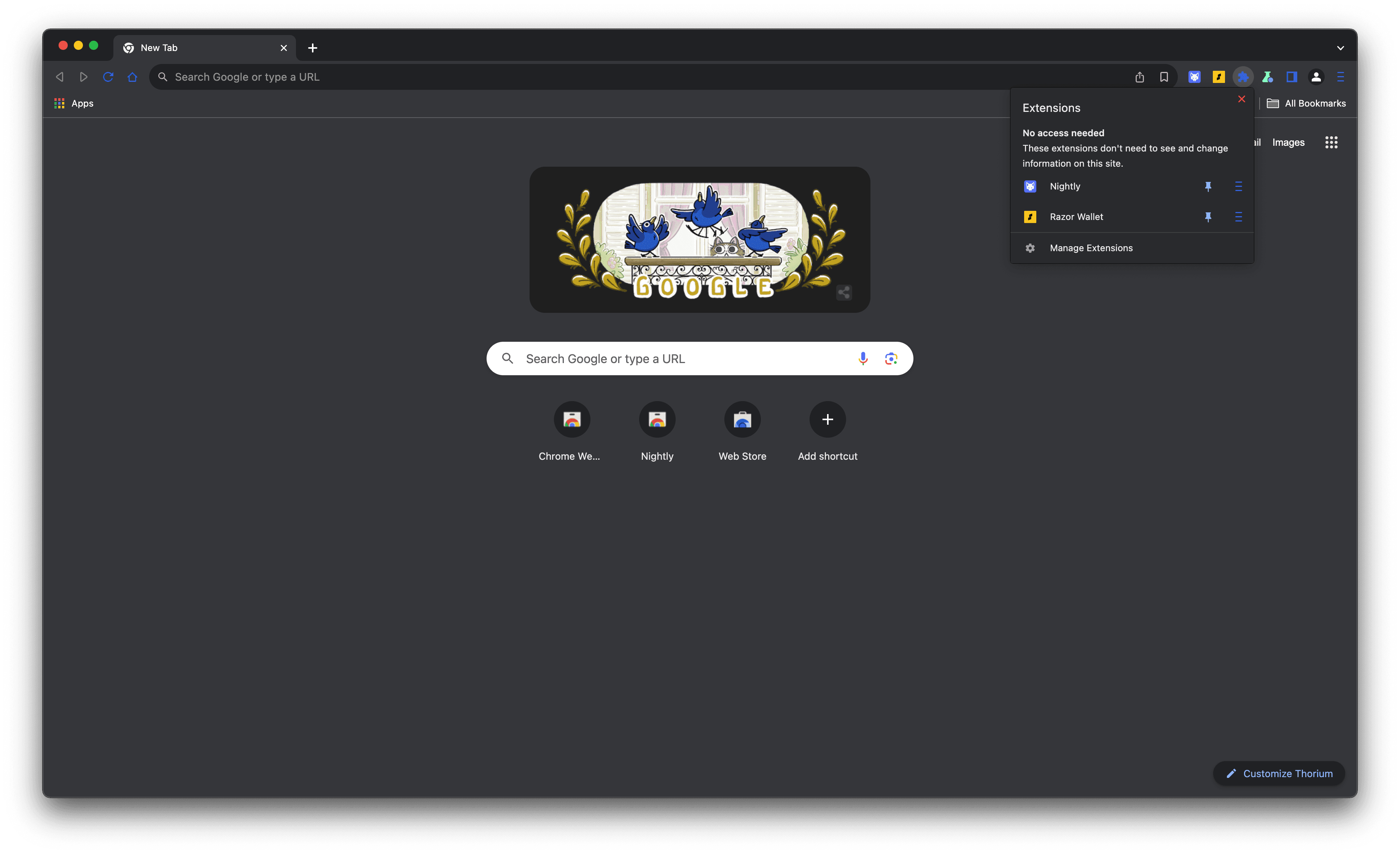Unpin the Razor Wallet extension
This screenshot has width=1400, height=854.
[x=1208, y=217]
